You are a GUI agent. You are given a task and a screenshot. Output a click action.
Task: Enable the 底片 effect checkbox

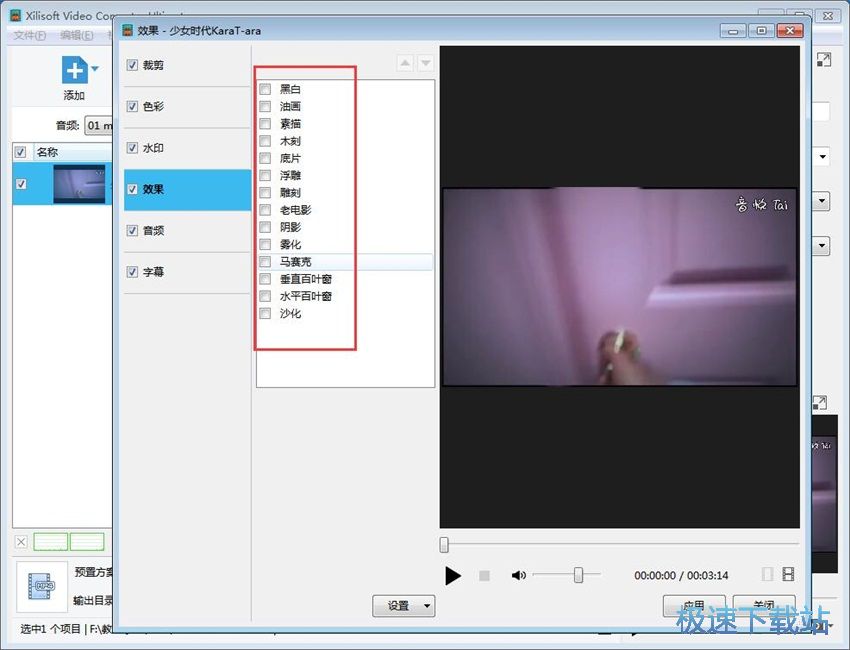coord(265,158)
